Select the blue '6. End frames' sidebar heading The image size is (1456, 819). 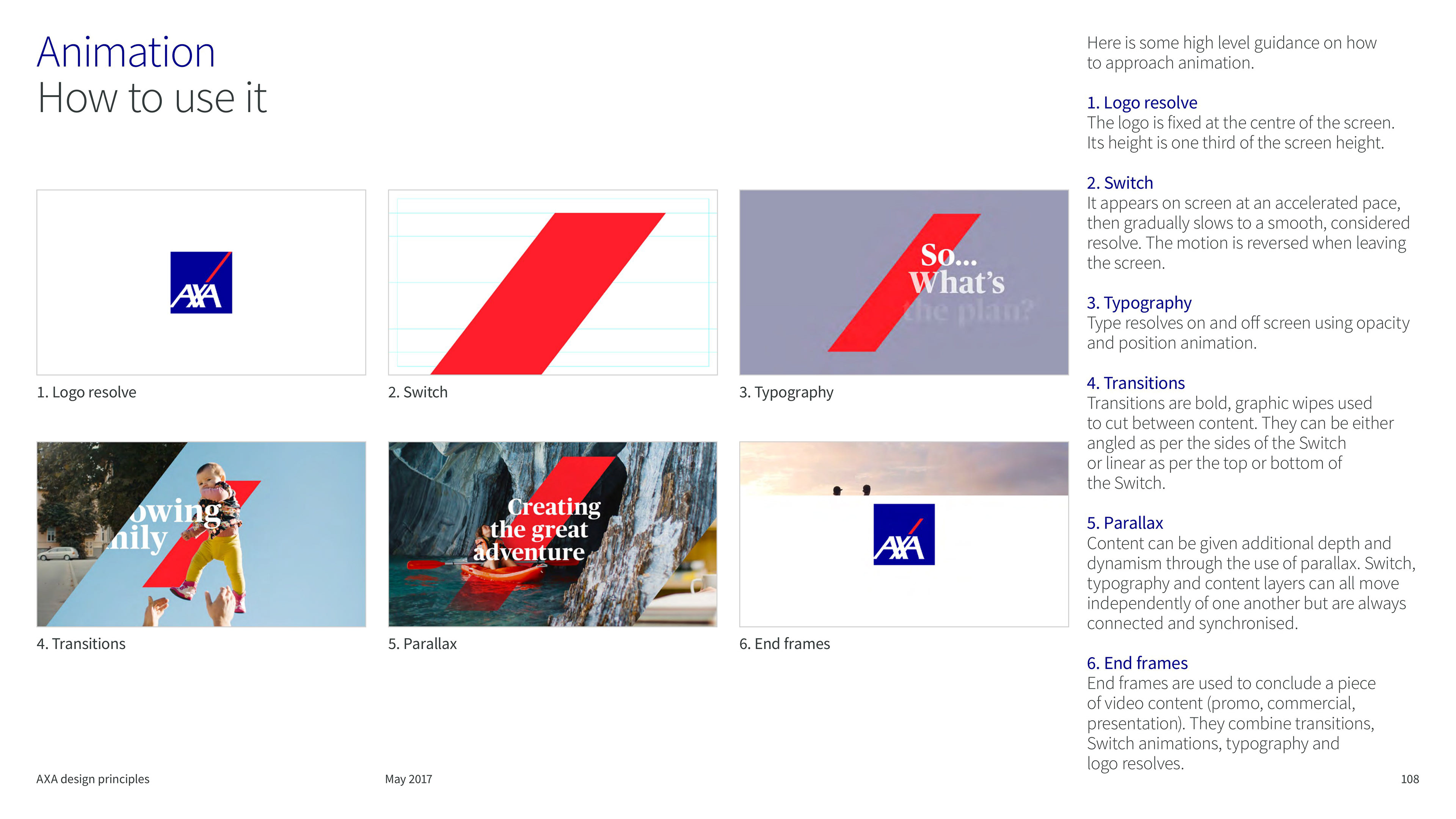pos(1137,662)
